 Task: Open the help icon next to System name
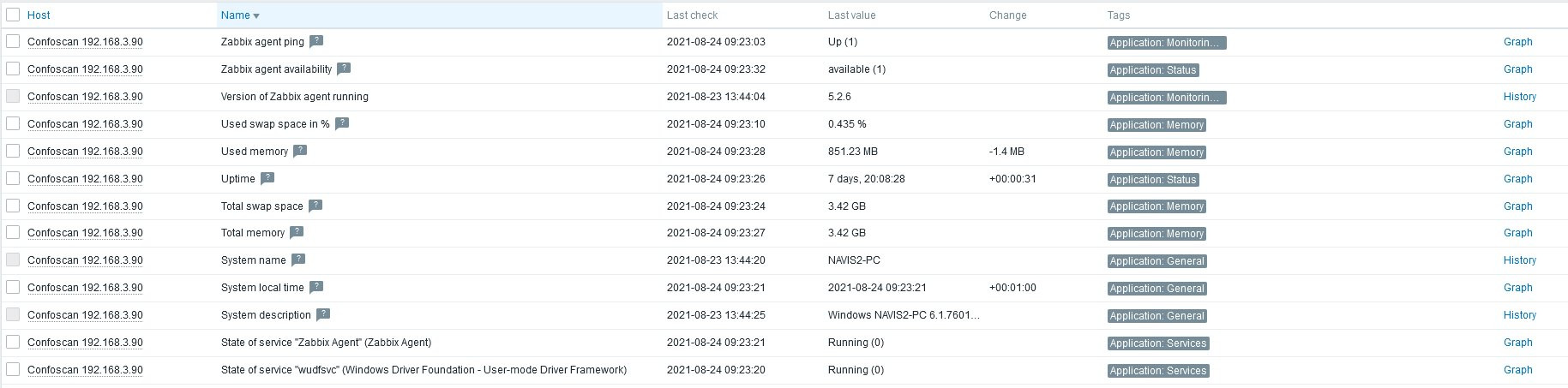point(298,260)
